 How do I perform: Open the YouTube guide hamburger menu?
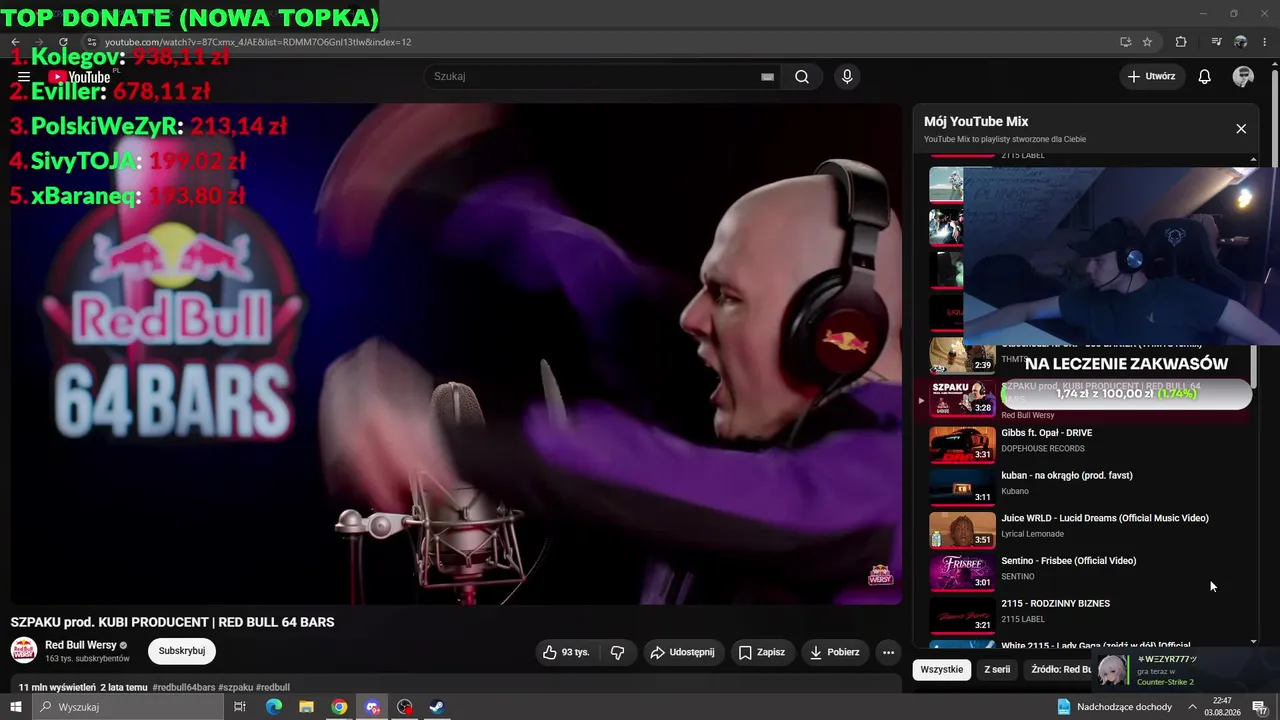(24, 77)
